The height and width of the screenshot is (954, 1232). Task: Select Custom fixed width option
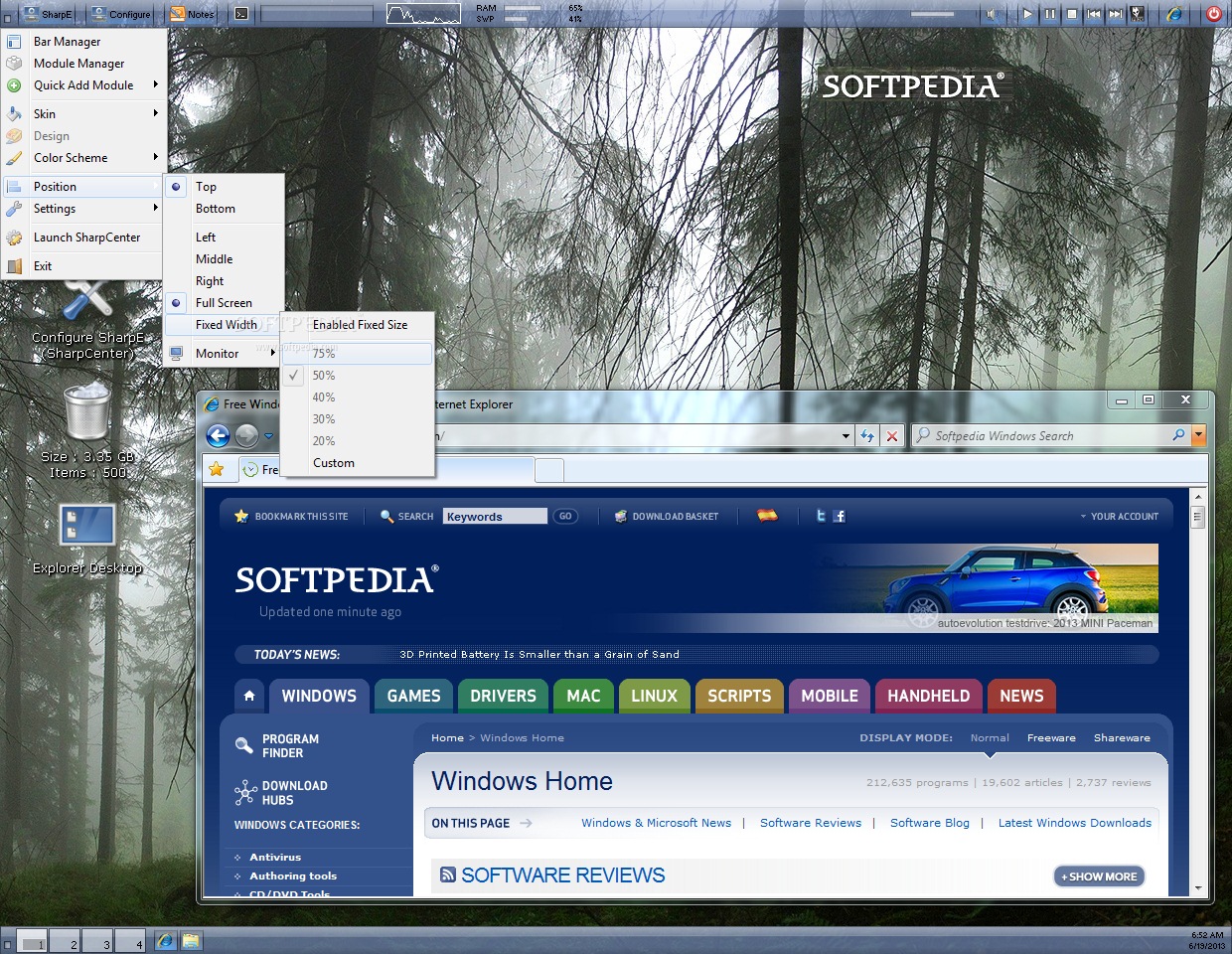(358, 463)
